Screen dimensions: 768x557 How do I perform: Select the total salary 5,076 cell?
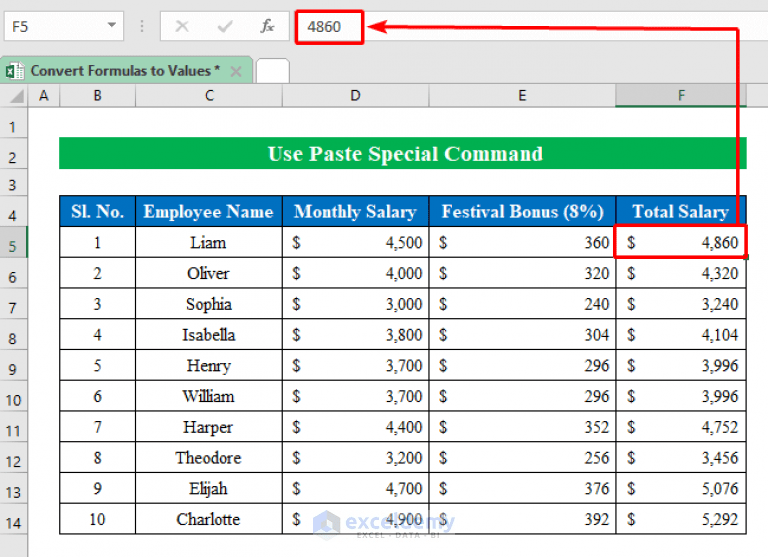(681, 488)
